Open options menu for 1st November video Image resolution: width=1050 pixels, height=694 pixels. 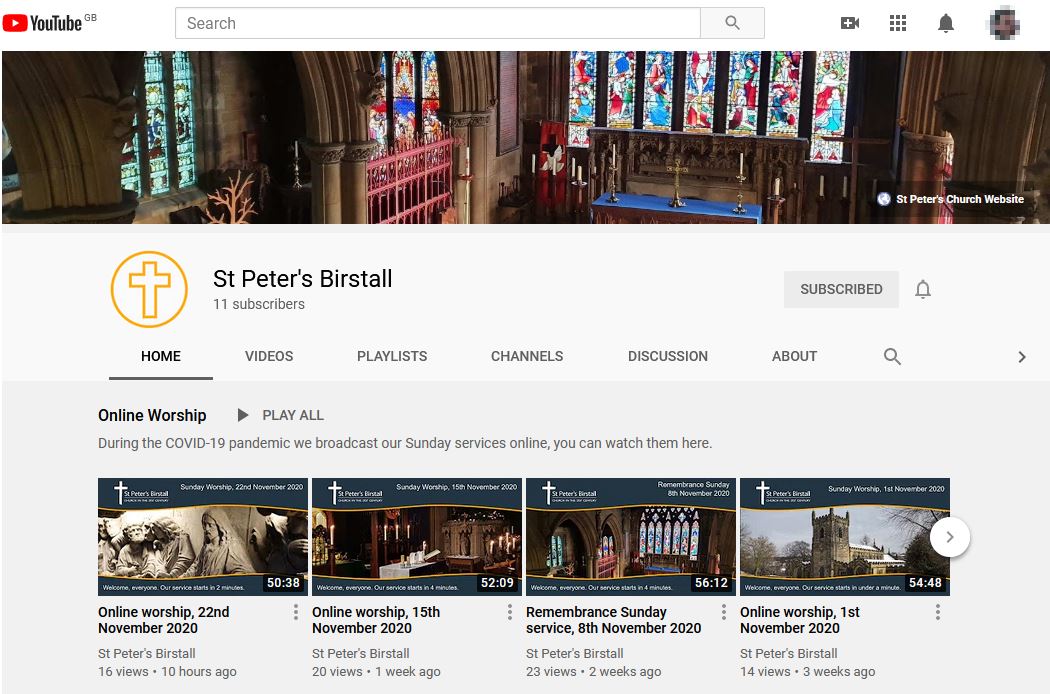938,612
